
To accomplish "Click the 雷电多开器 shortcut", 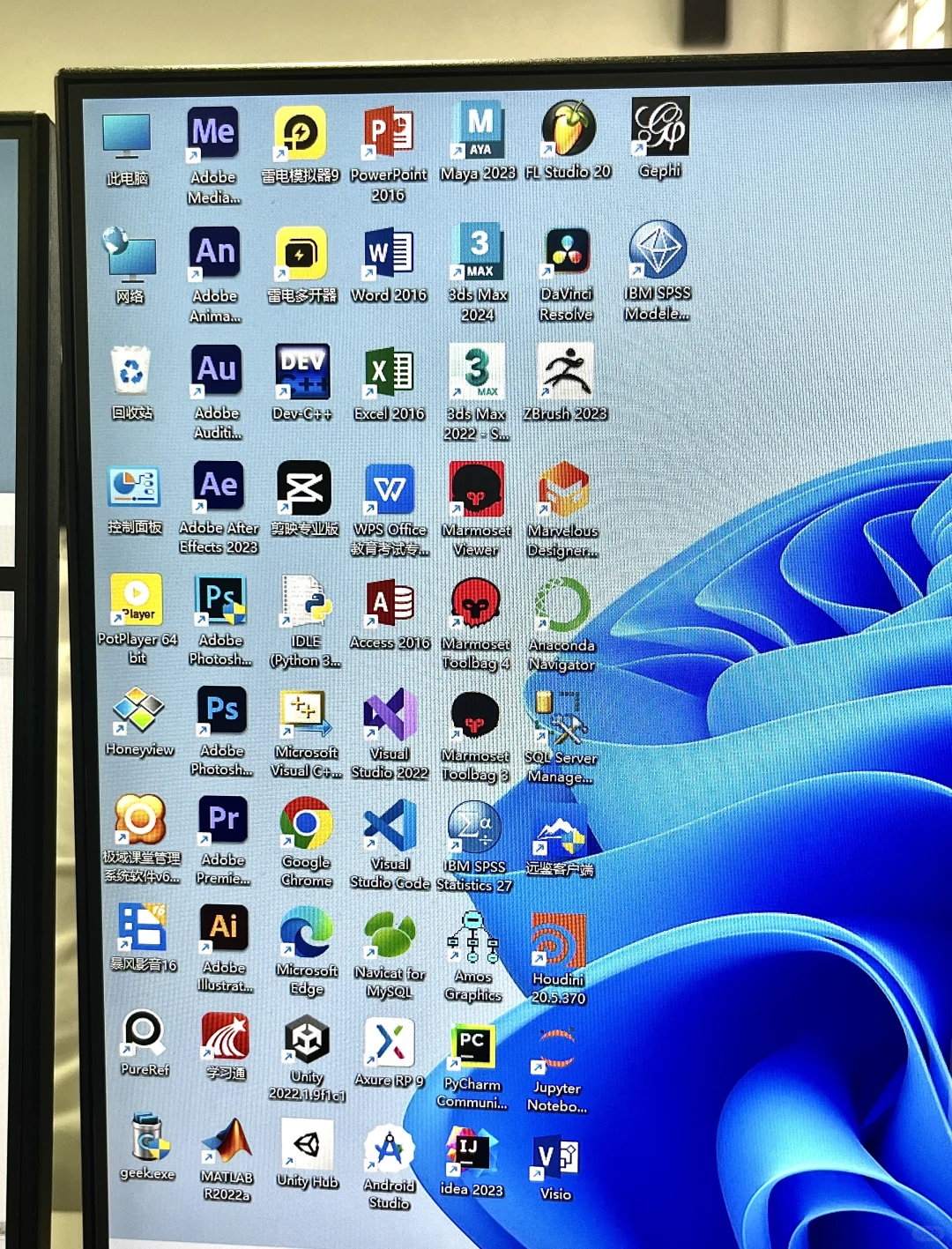I will pyautogui.click(x=301, y=254).
